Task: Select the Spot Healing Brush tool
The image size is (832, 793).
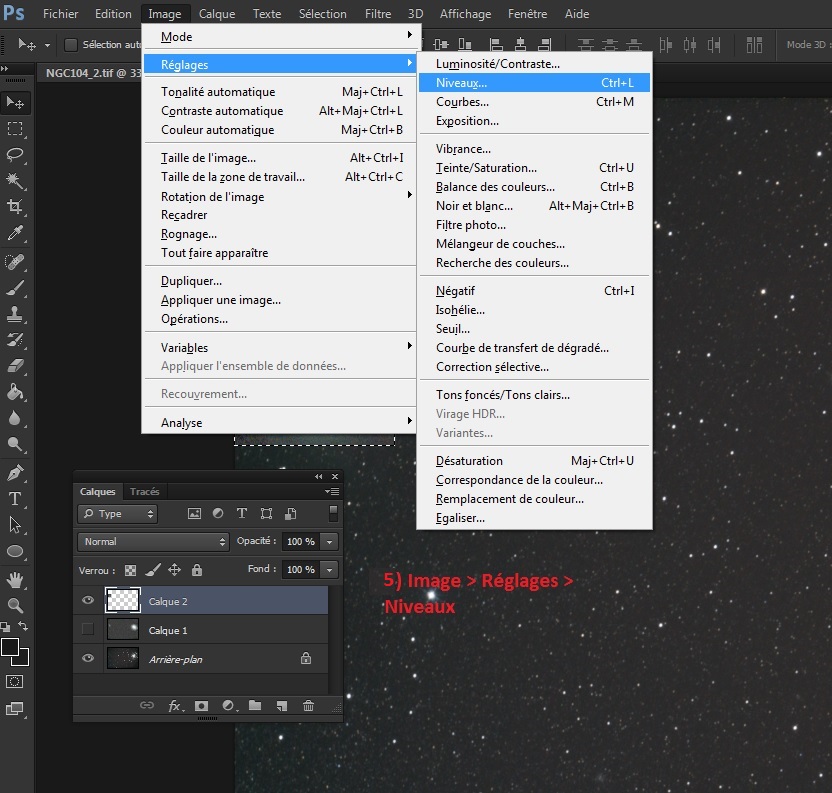Action: click(x=15, y=262)
